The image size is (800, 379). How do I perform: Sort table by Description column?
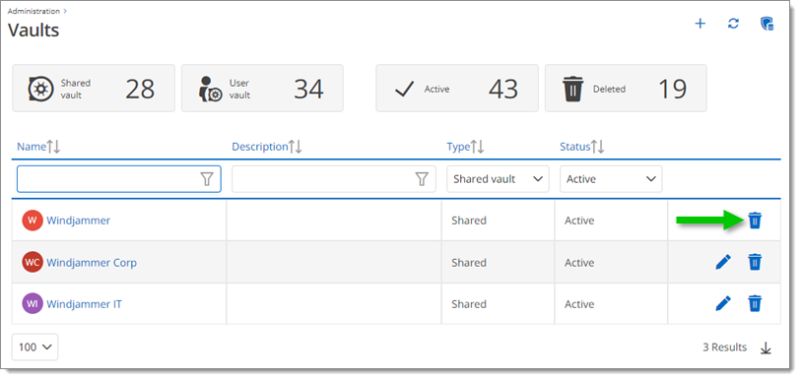[267, 147]
